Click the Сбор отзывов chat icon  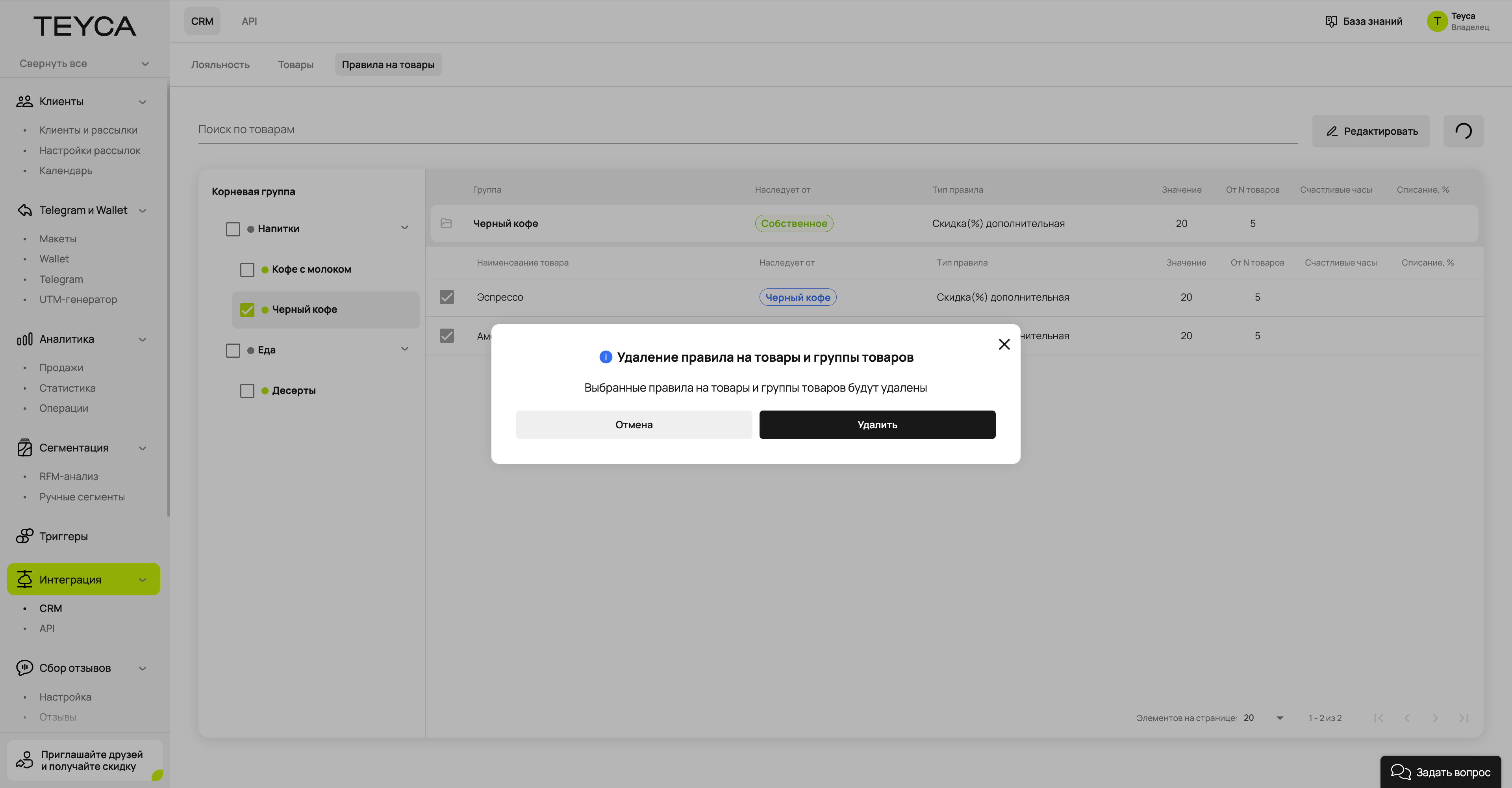pyautogui.click(x=24, y=668)
